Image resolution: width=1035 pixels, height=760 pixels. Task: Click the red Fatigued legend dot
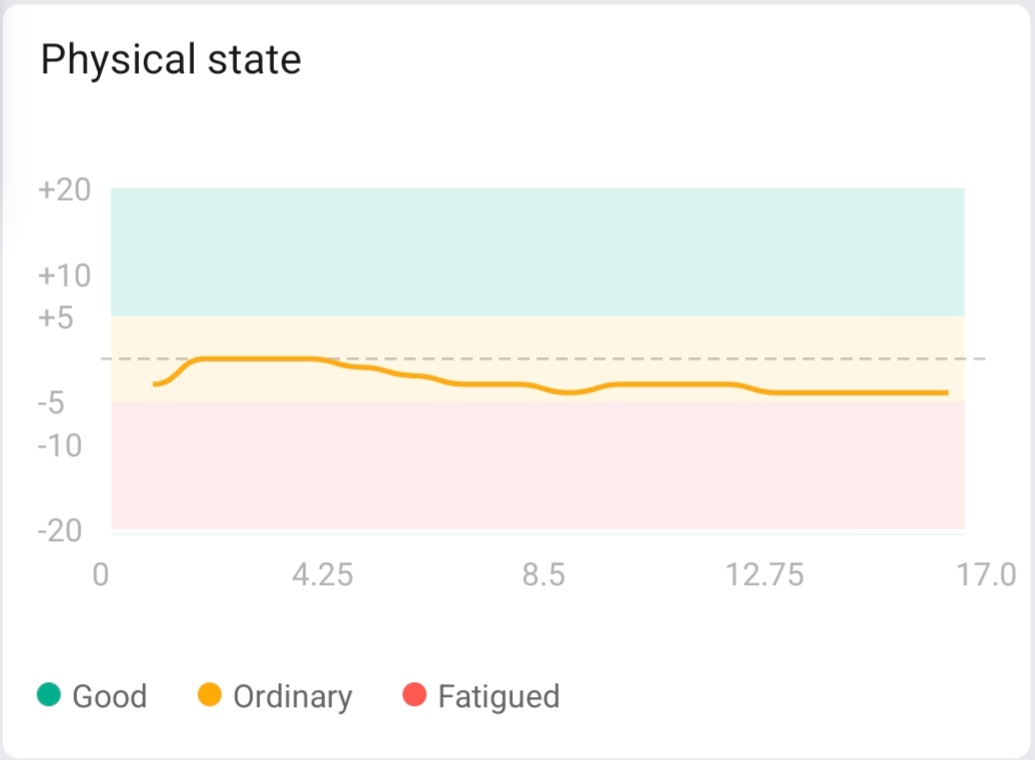point(415,694)
